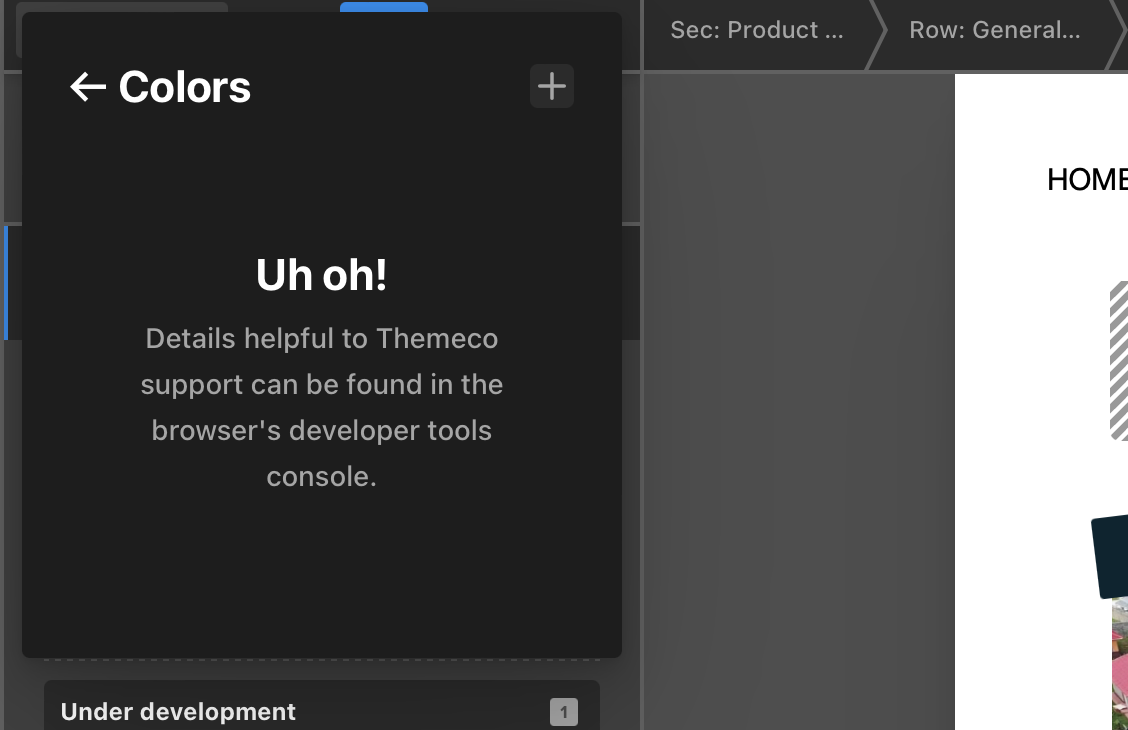1128x730 pixels.
Task: Click the dashed divider below Colors panel
Action: (321, 660)
